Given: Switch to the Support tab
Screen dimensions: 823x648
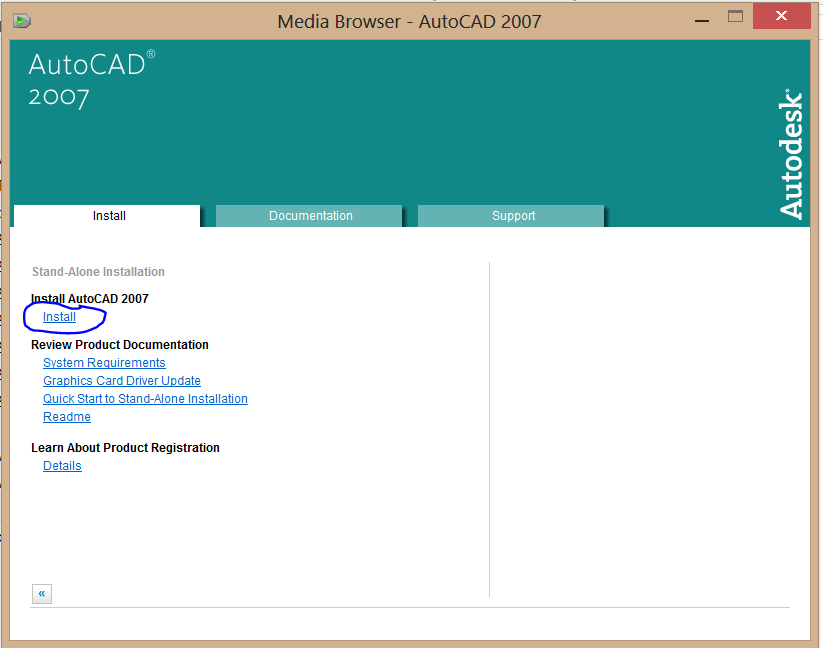Looking at the screenshot, I should tap(511, 216).
